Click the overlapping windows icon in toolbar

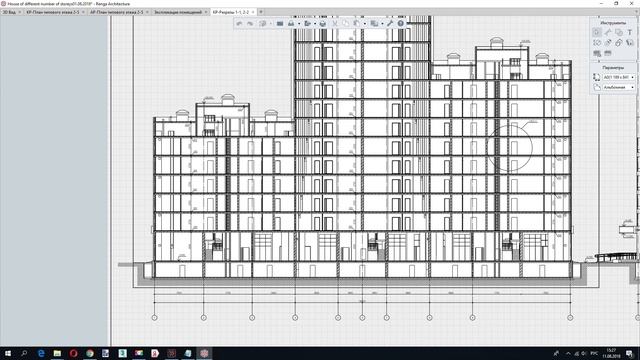click(x=373, y=24)
